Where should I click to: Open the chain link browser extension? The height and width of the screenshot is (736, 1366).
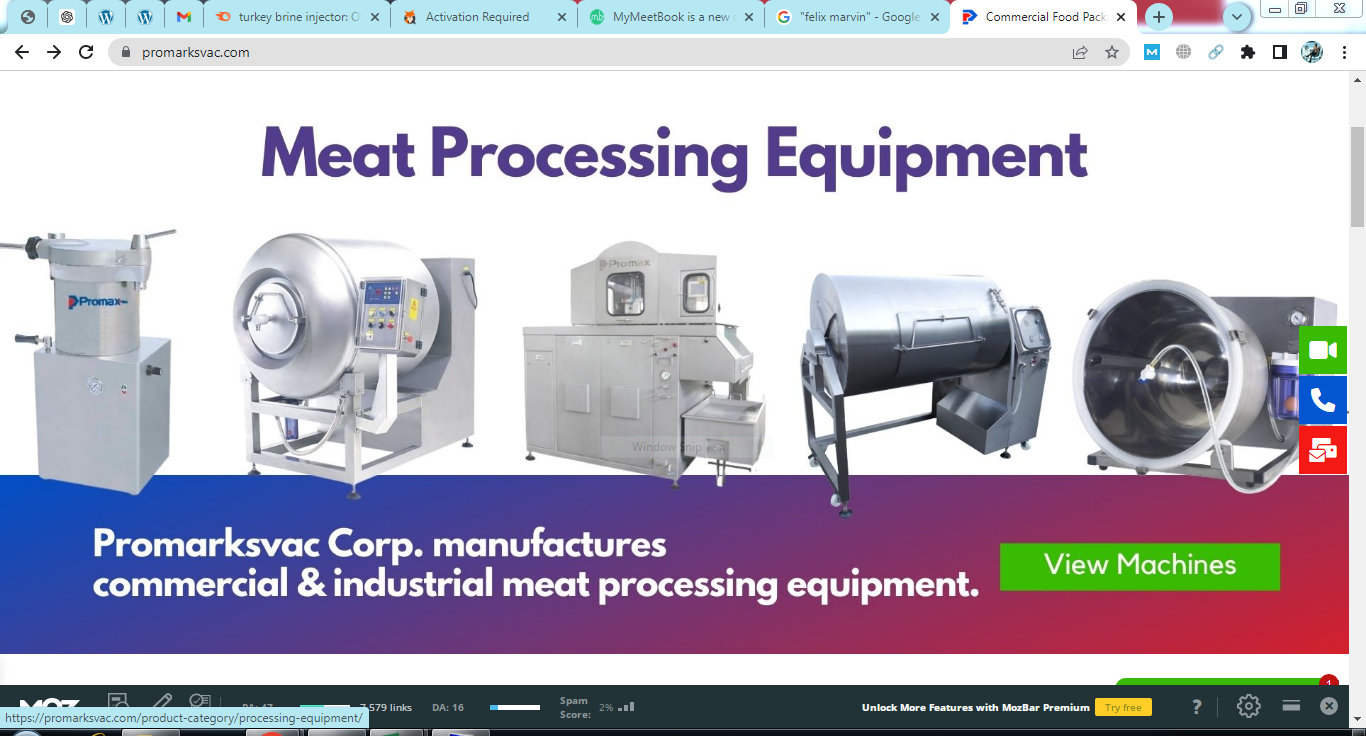click(1216, 52)
